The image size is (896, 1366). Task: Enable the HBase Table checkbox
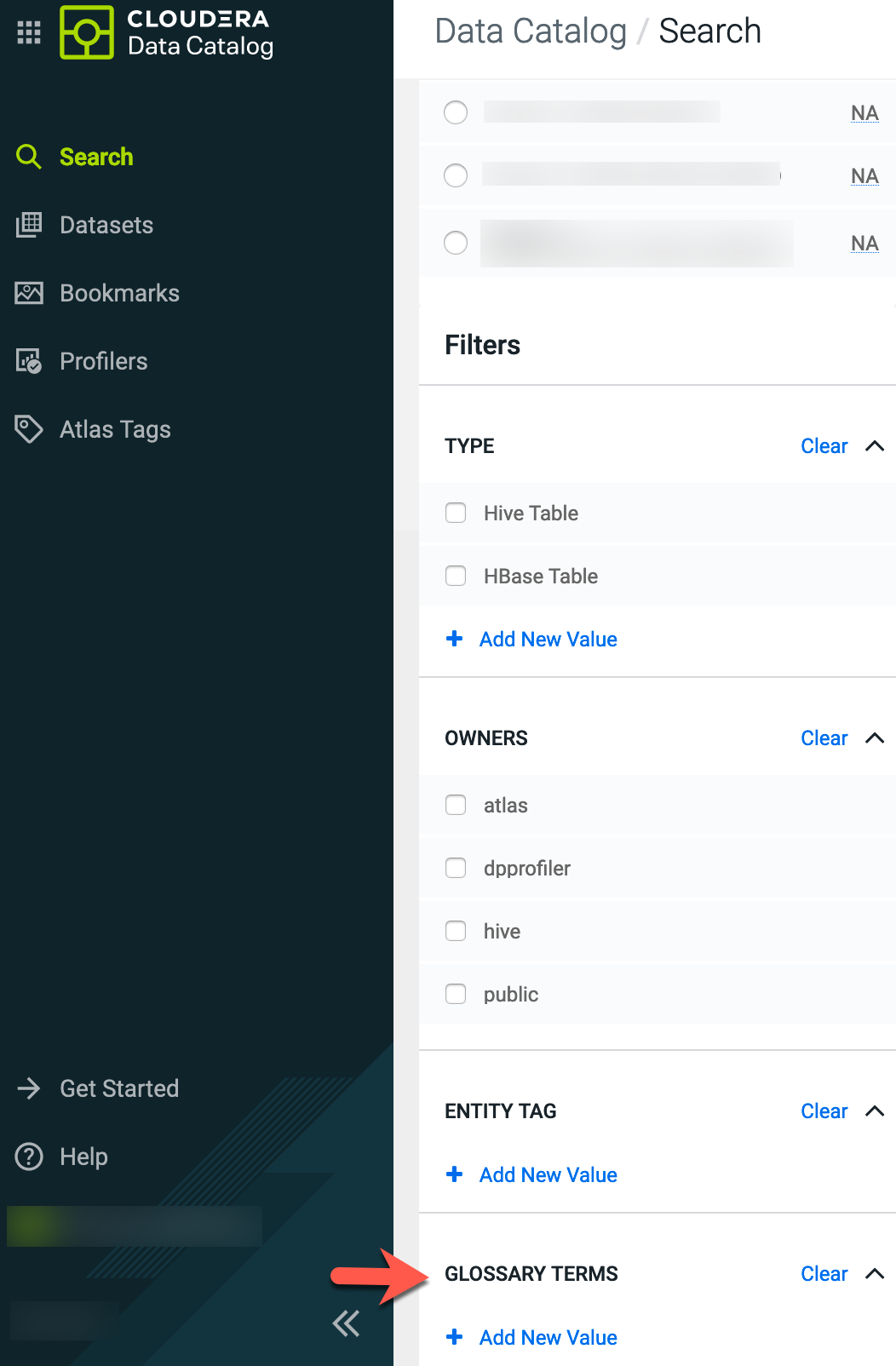[x=456, y=576]
